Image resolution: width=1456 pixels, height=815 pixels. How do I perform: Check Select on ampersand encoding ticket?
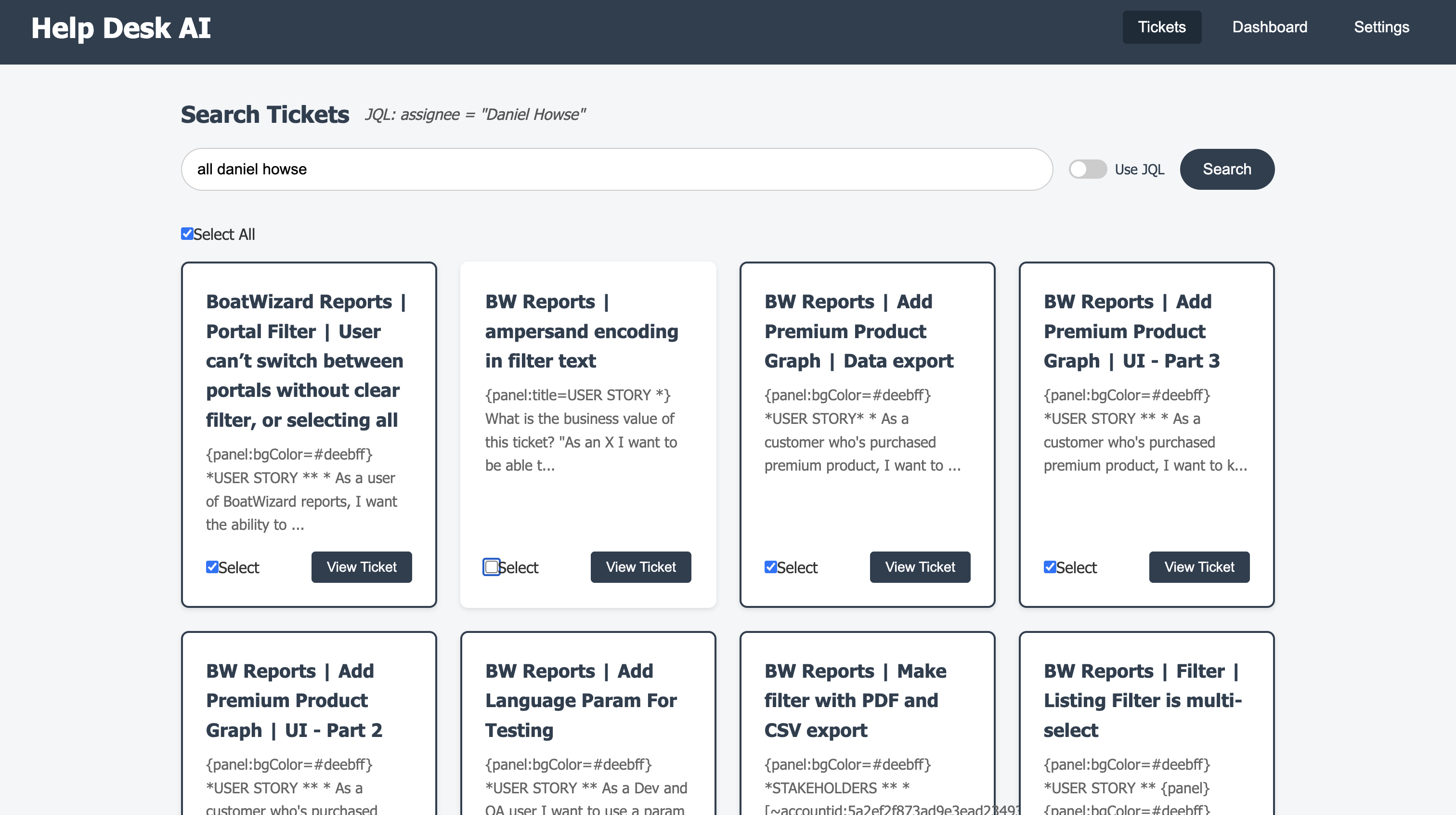coord(491,567)
